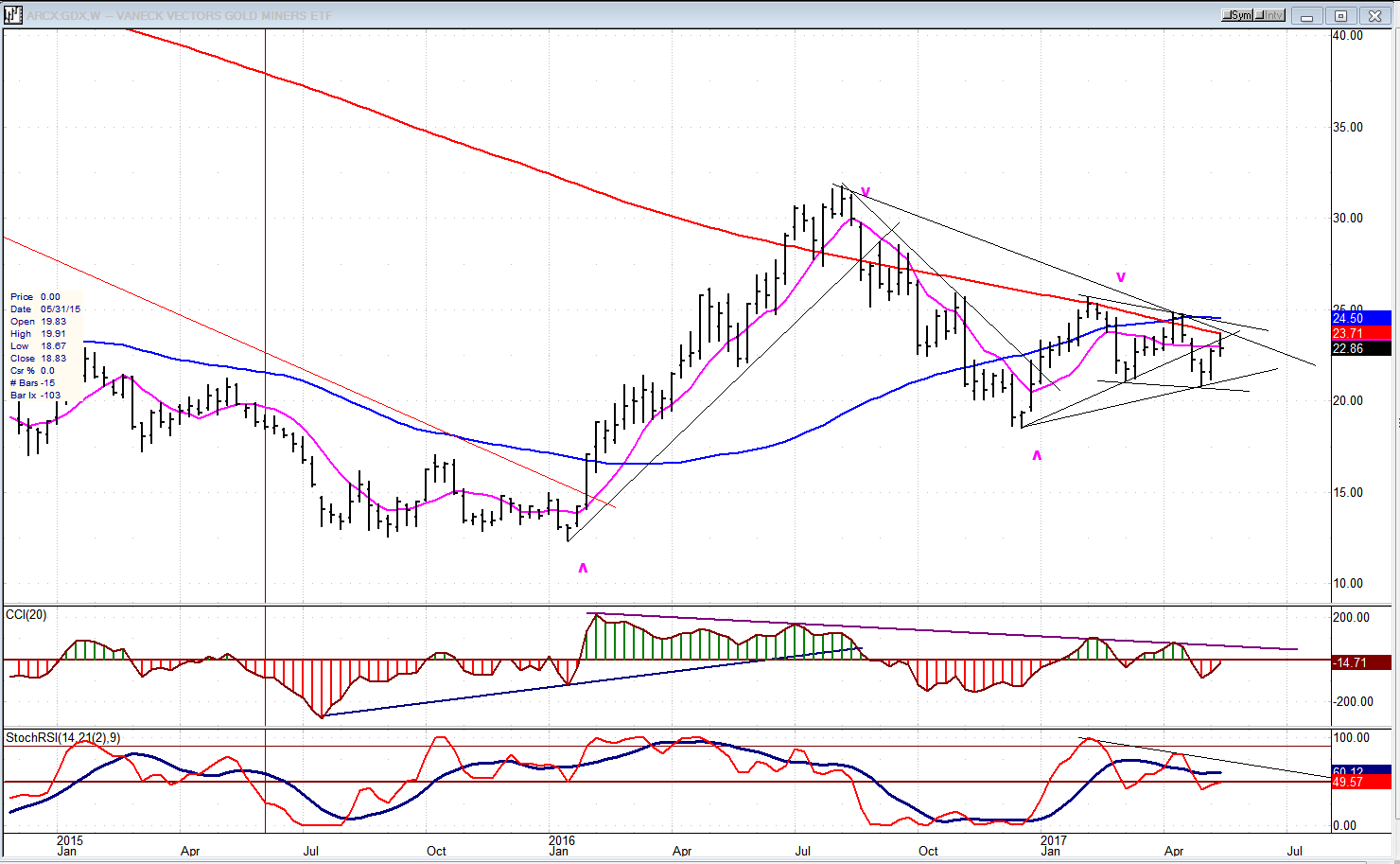1400x864 pixels.
Task: Click the CCI(20) indicator label
Action: [26, 615]
